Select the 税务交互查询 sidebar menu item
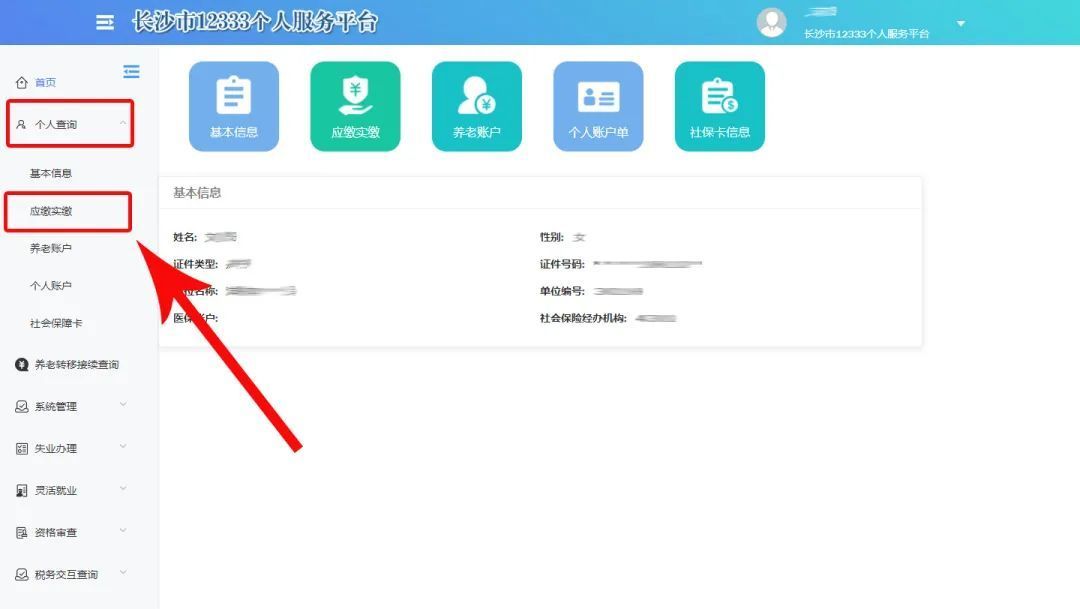The image size is (1080, 609). [x=63, y=574]
